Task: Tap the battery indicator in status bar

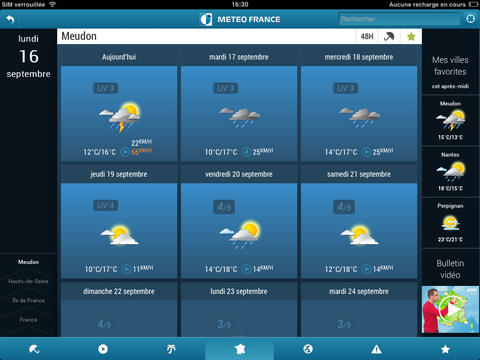Action: [x=473, y=4]
